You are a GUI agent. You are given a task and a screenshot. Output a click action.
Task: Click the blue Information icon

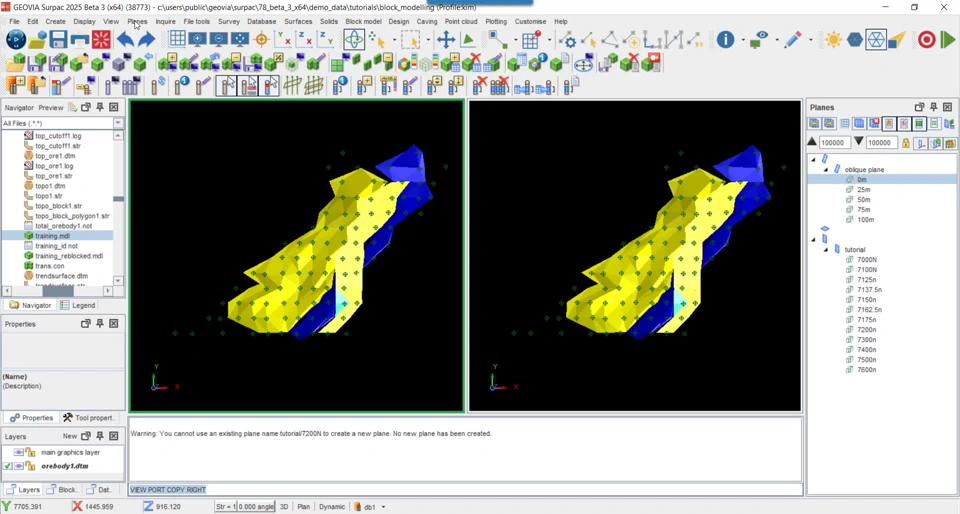pyautogui.click(x=726, y=40)
